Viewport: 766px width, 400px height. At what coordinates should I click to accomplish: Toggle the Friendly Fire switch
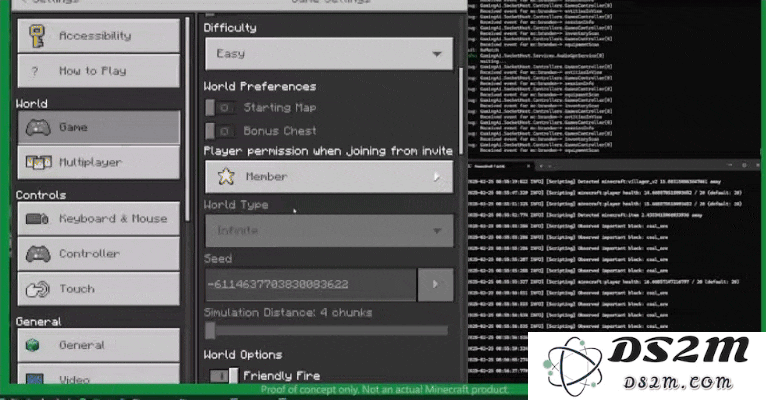(x=224, y=376)
